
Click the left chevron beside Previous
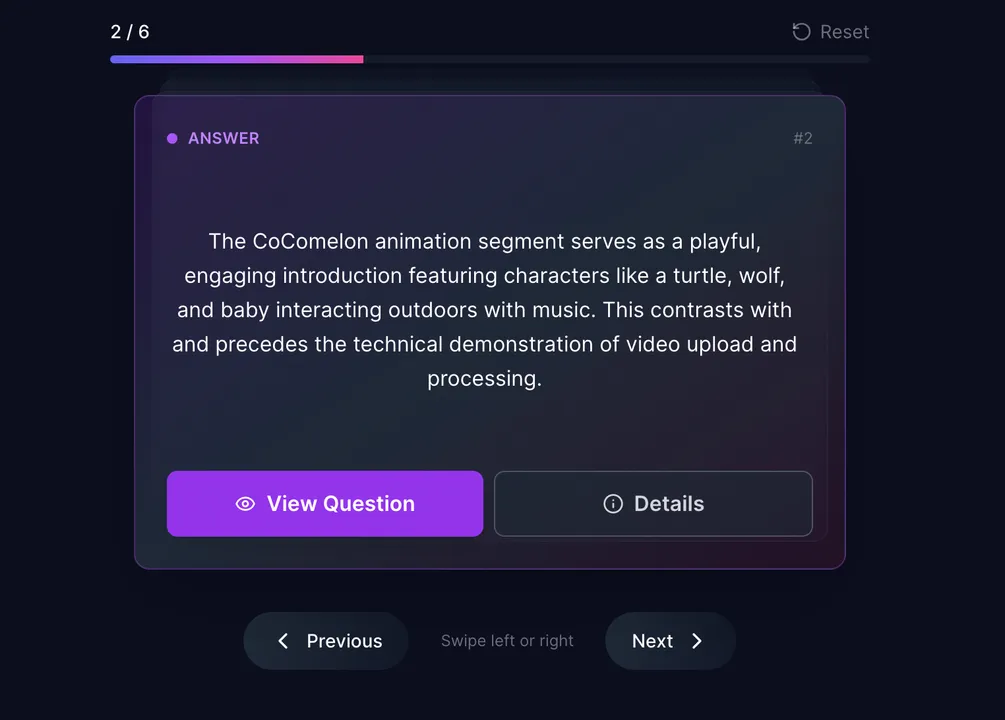point(283,641)
